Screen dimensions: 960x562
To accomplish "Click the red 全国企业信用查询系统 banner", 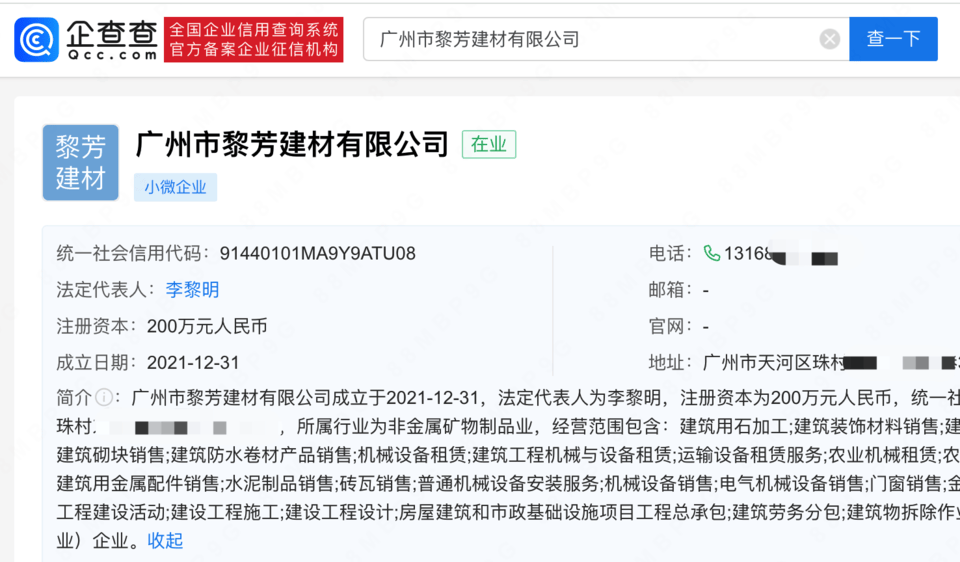I will point(254,39).
